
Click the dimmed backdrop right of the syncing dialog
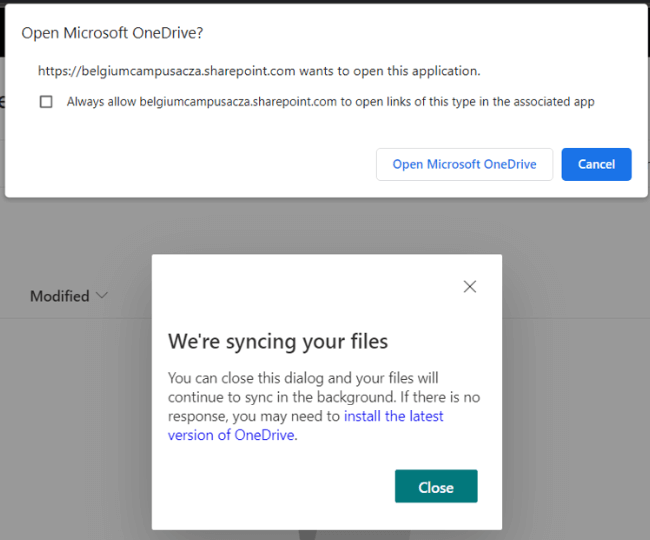pos(575,400)
